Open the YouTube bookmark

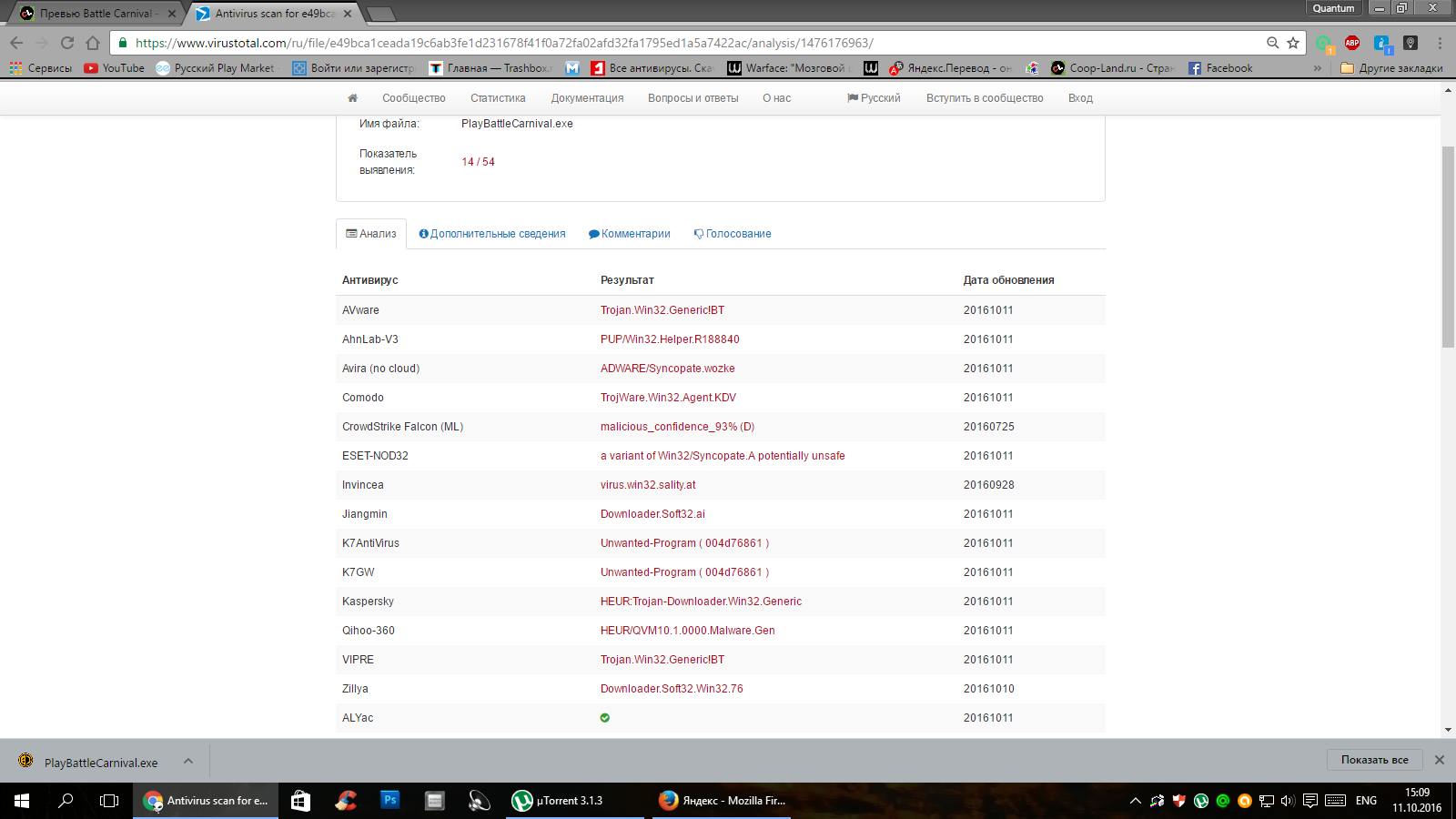tap(114, 68)
